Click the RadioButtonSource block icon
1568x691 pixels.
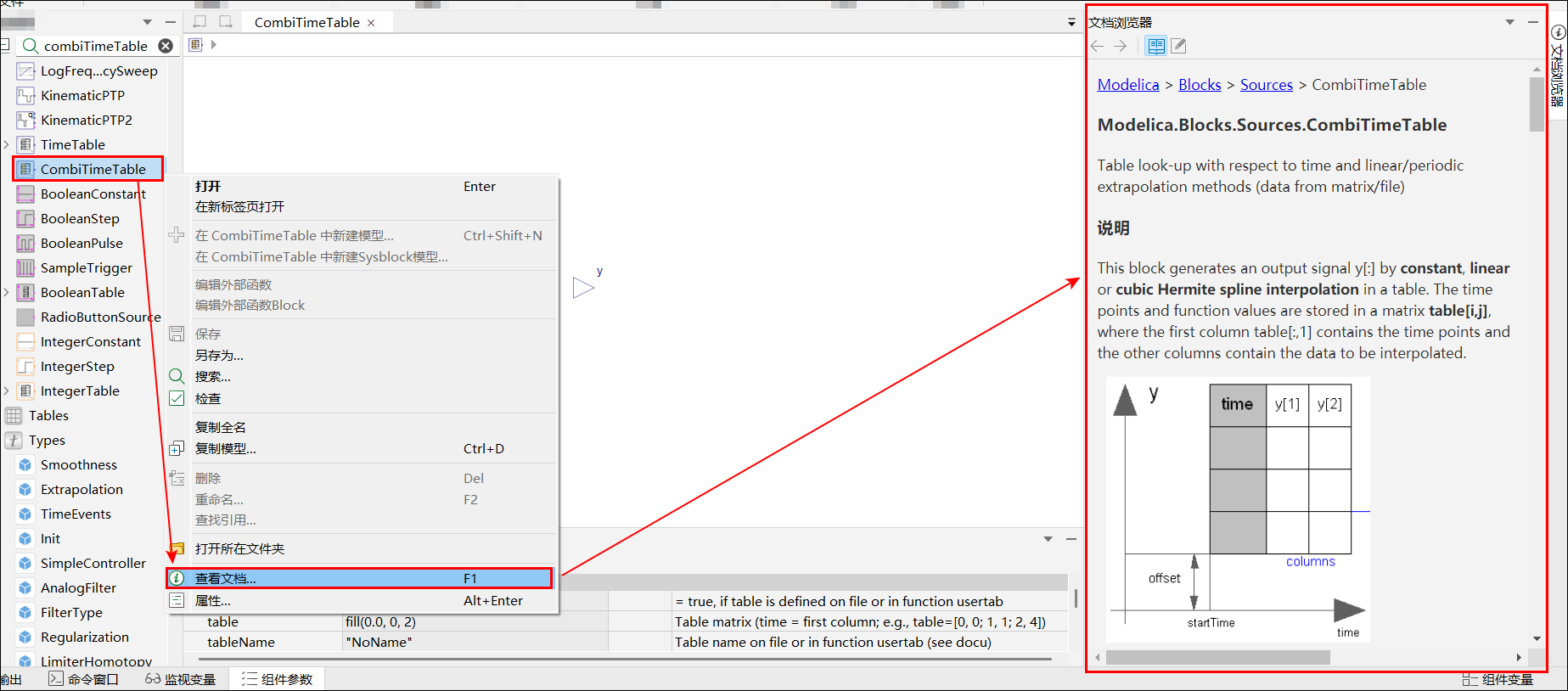click(x=26, y=317)
